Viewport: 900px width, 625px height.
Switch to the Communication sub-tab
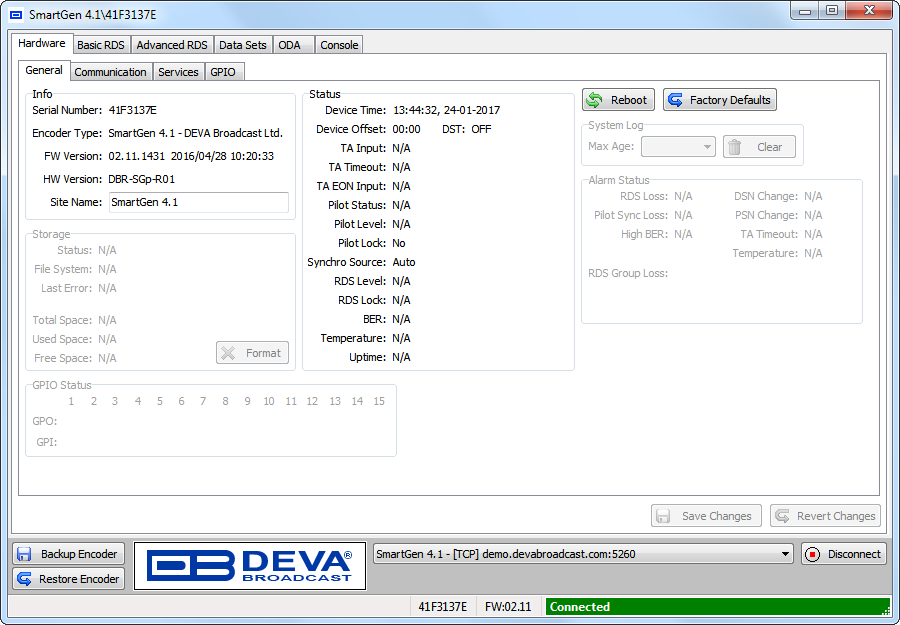[x=110, y=72]
